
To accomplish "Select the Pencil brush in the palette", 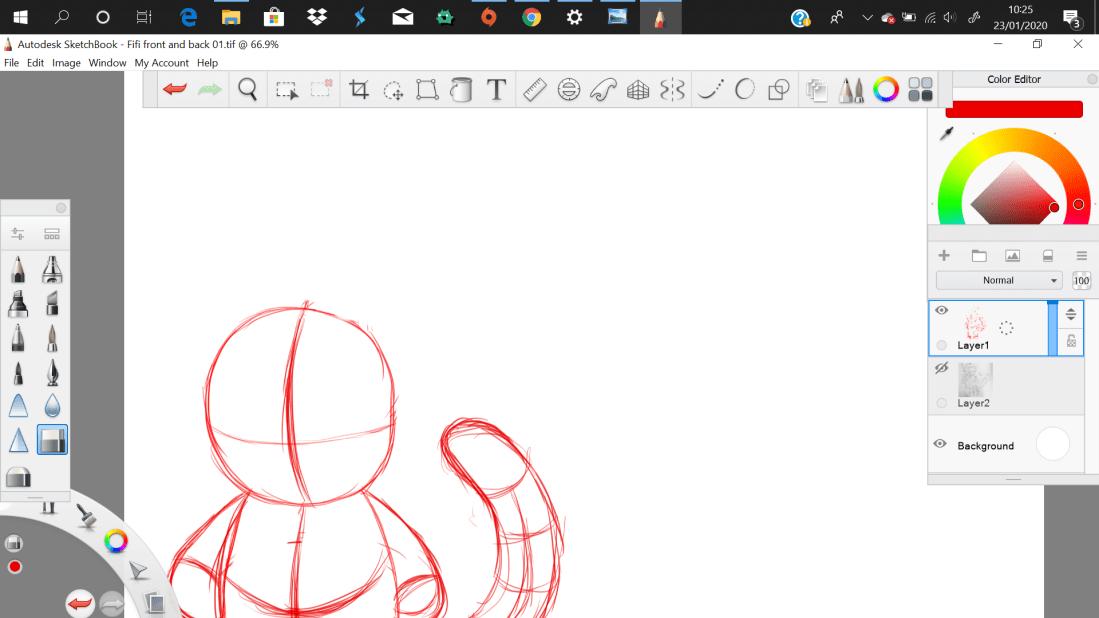I will click(x=18, y=270).
